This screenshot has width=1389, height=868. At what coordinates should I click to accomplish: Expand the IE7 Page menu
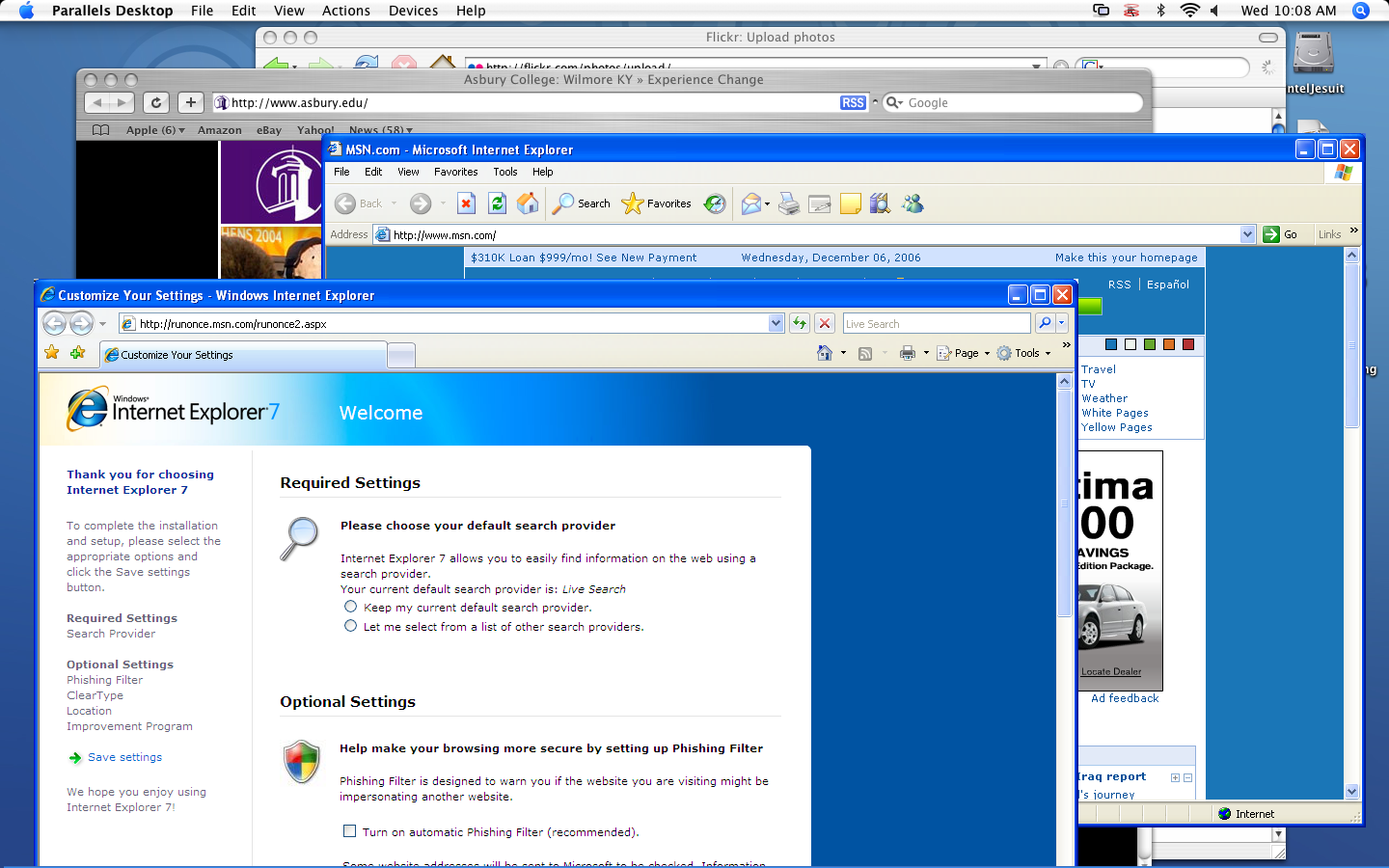pyautogui.click(x=963, y=353)
